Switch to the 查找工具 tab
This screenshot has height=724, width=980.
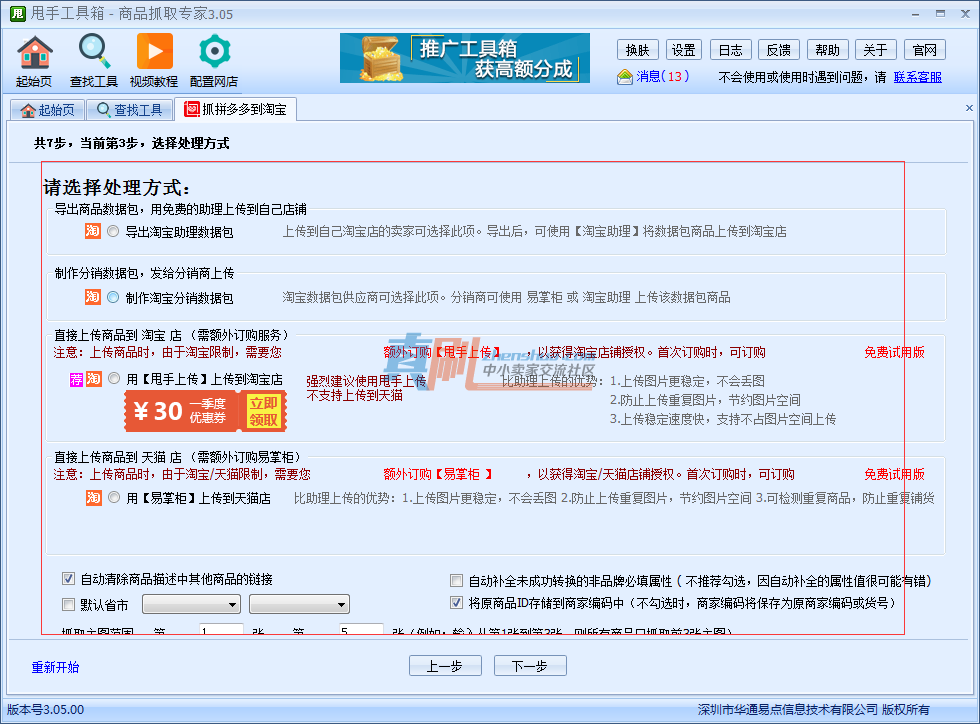129,110
